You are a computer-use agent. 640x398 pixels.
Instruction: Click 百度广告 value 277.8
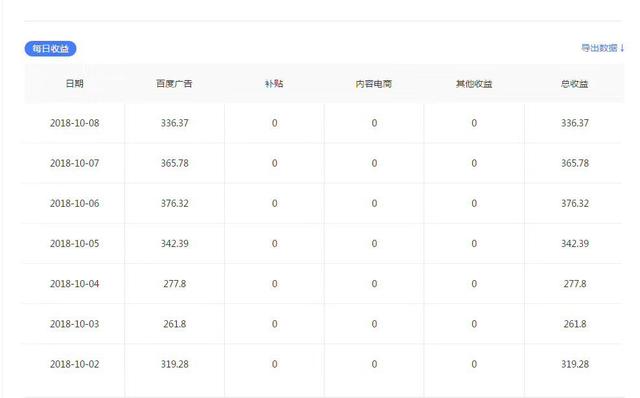pyautogui.click(x=175, y=284)
